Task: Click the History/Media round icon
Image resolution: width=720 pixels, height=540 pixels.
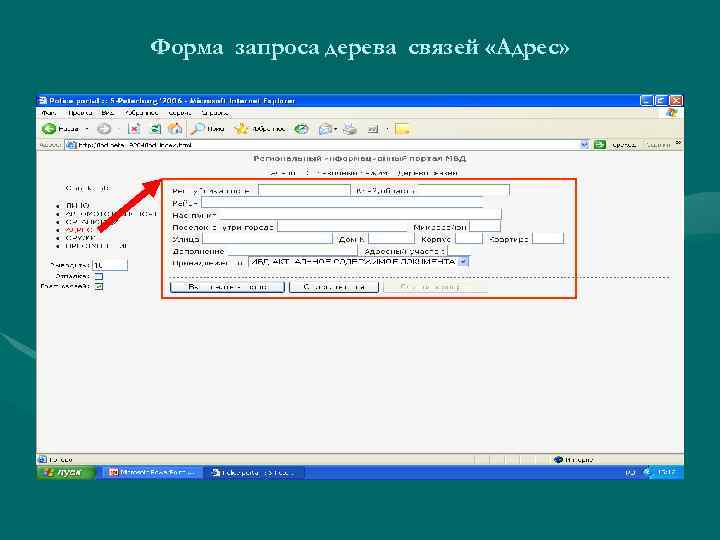Action: pyautogui.click(x=301, y=129)
